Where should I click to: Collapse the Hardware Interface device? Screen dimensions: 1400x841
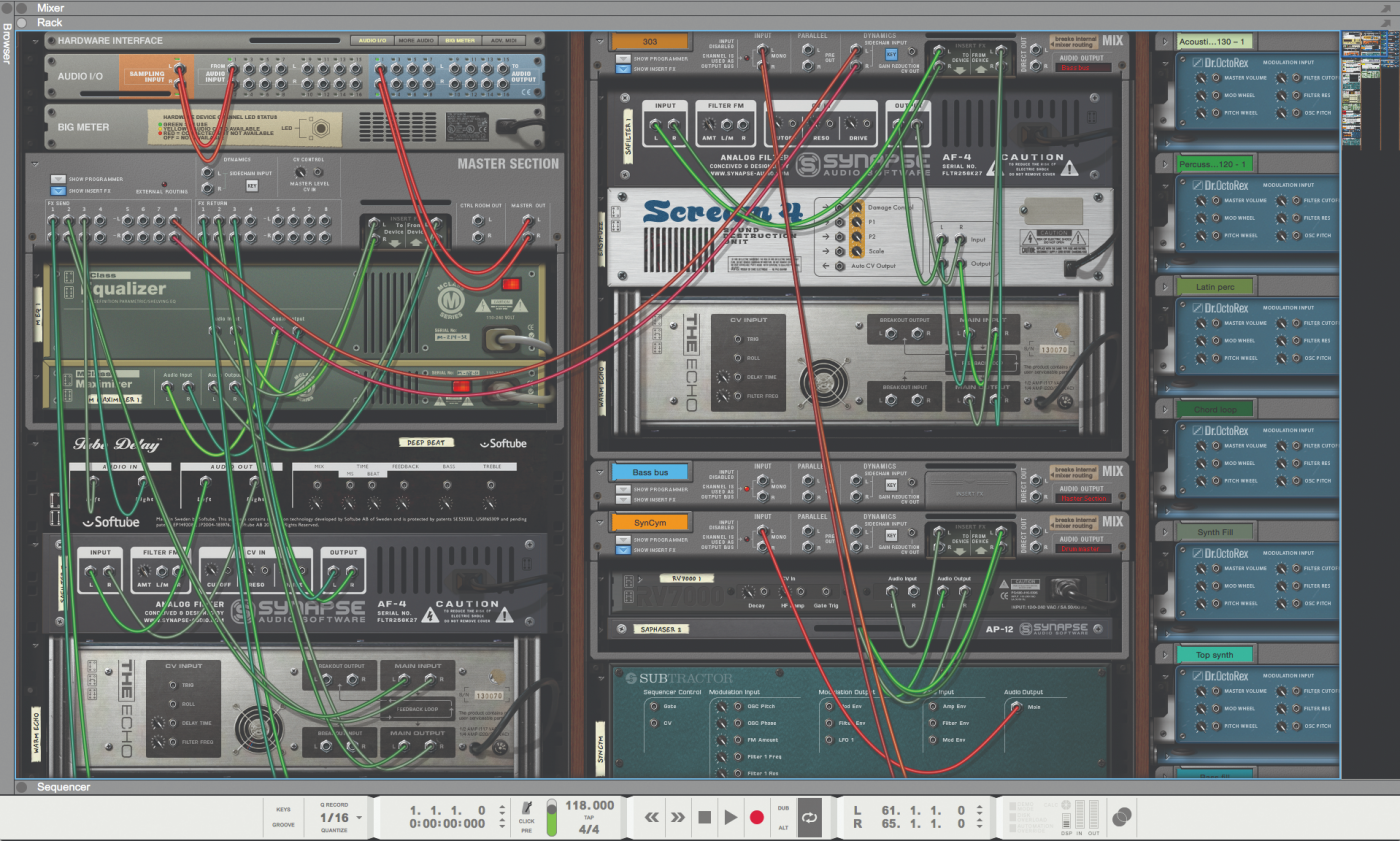click(35, 41)
